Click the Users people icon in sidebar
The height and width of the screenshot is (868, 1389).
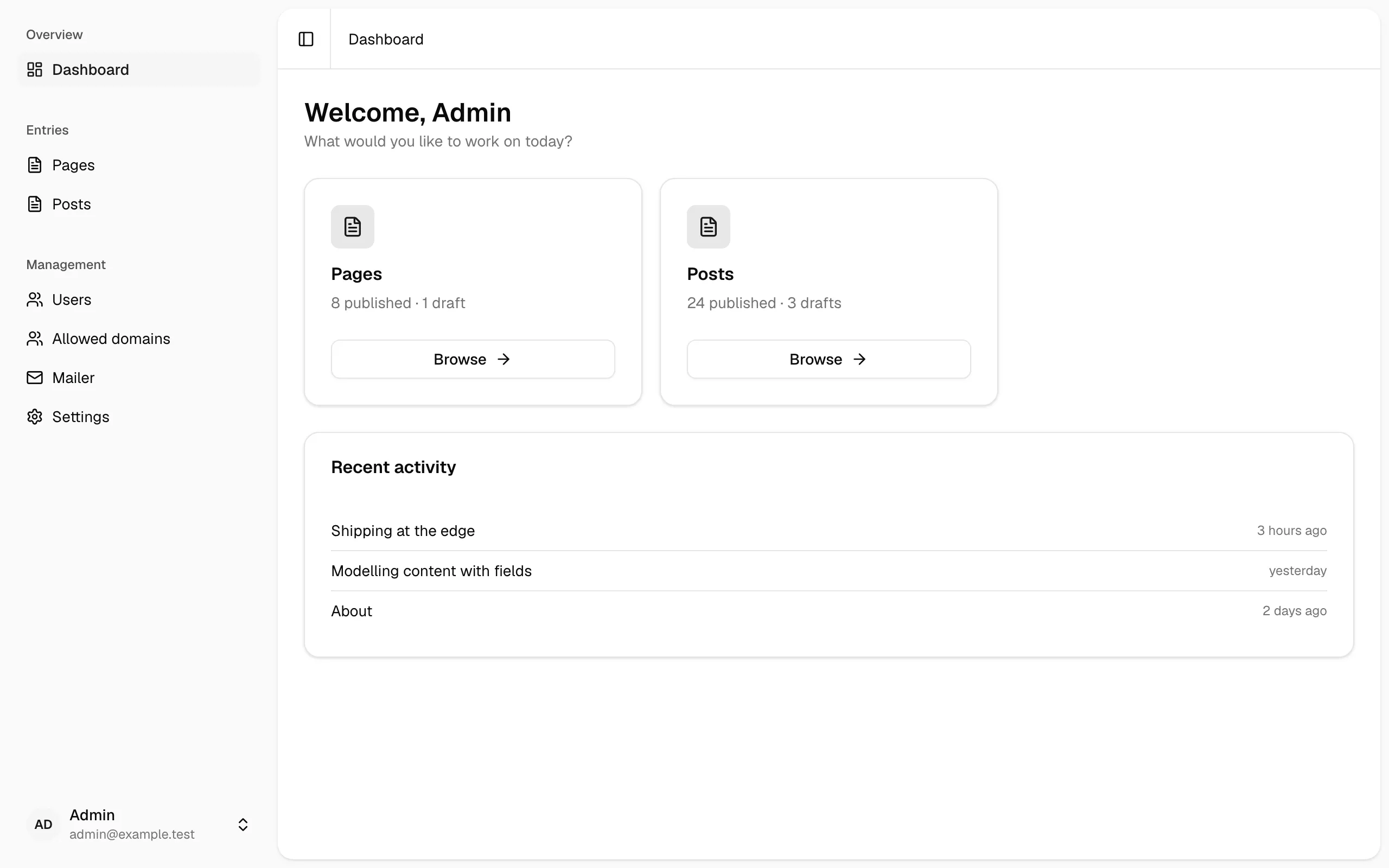tap(35, 299)
